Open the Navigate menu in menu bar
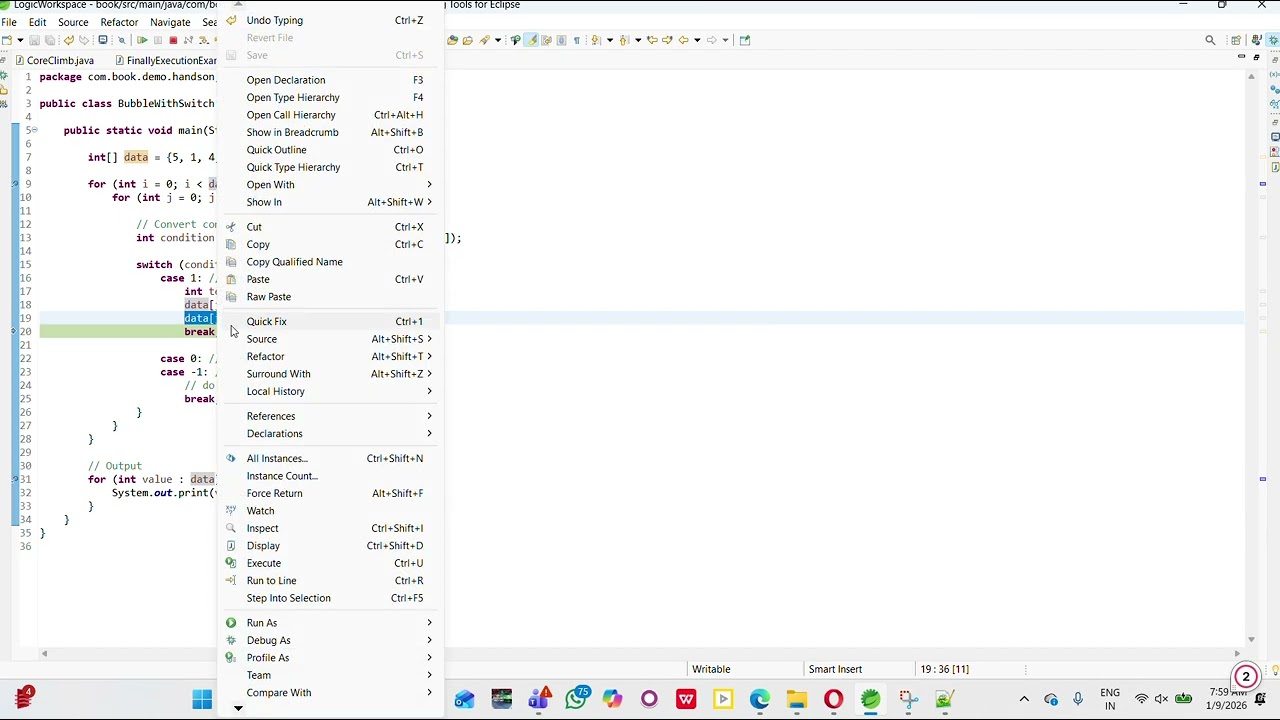The image size is (1280, 720). (170, 22)
